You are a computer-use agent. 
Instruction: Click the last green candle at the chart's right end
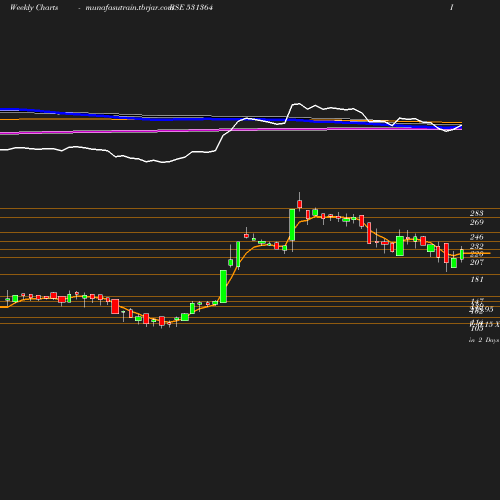tap(462, 254)
